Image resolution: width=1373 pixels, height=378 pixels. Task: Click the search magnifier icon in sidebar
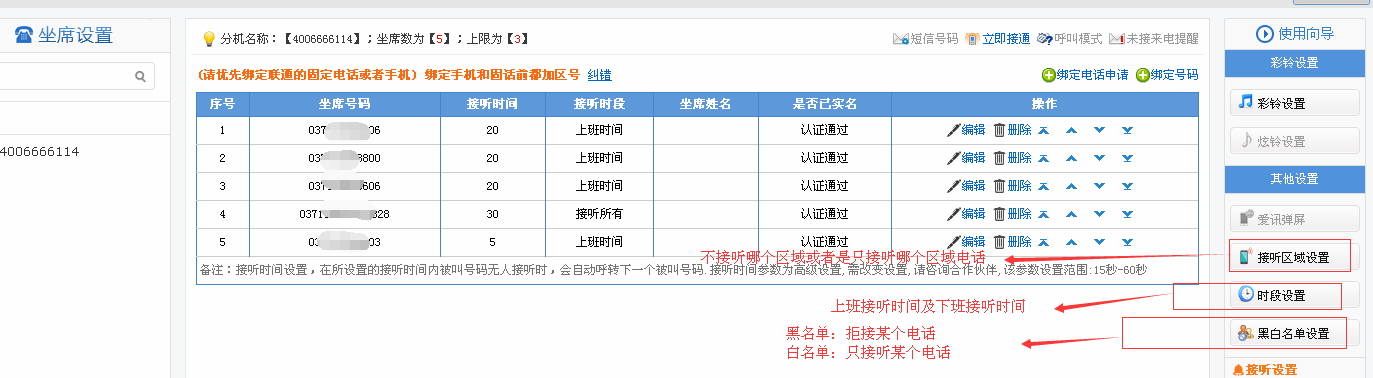pyautogui.click(x=141, y=76)
